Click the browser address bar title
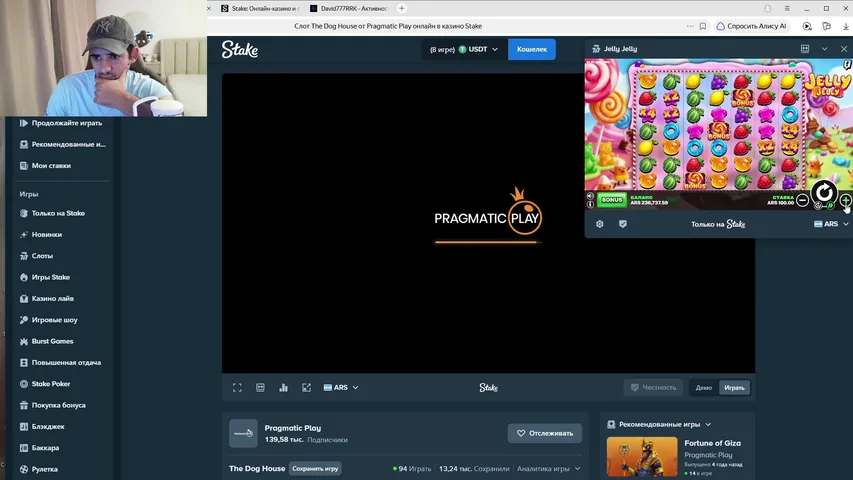 tap(388, 26)
